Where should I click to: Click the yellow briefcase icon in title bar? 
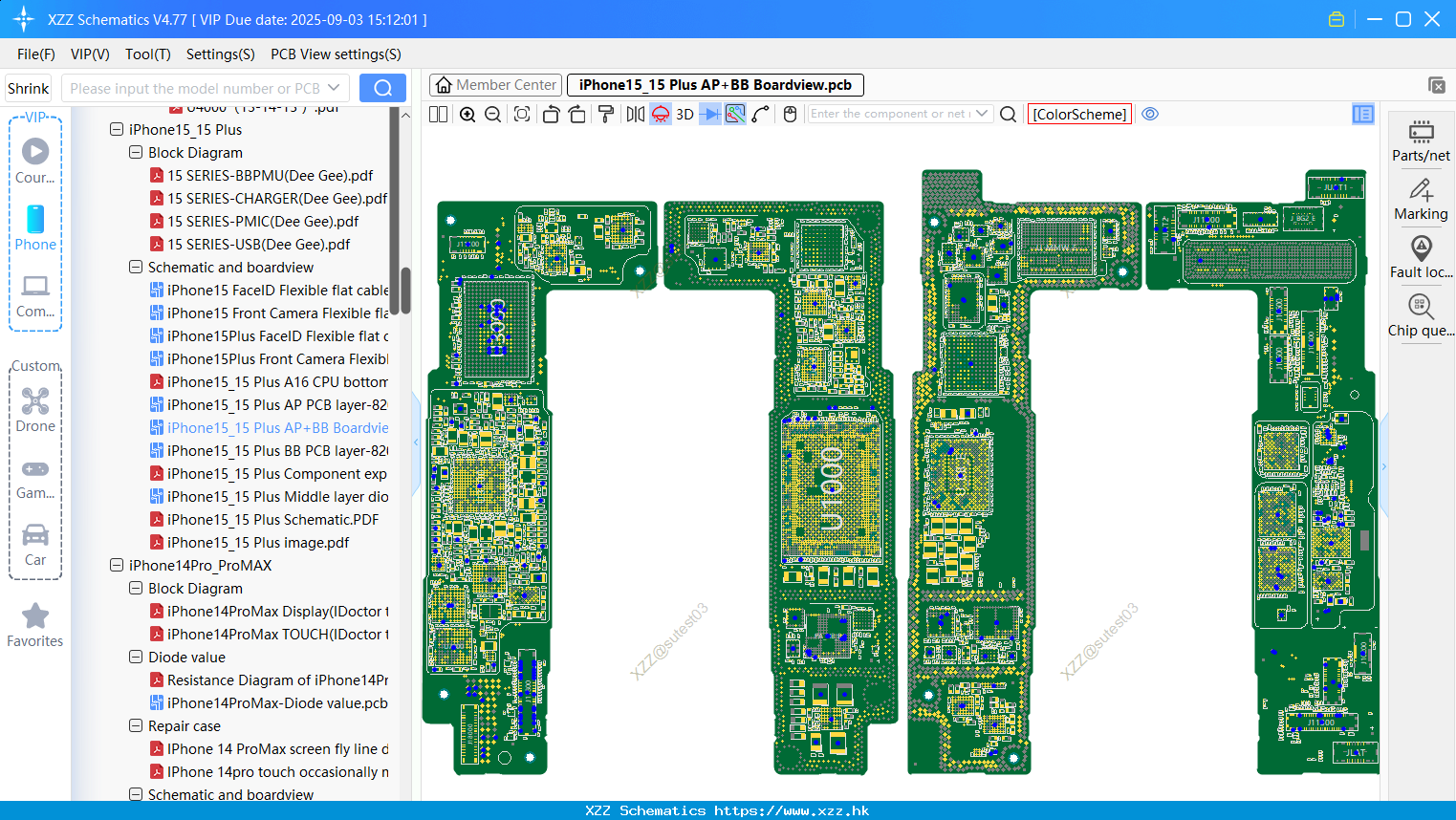1336,19
